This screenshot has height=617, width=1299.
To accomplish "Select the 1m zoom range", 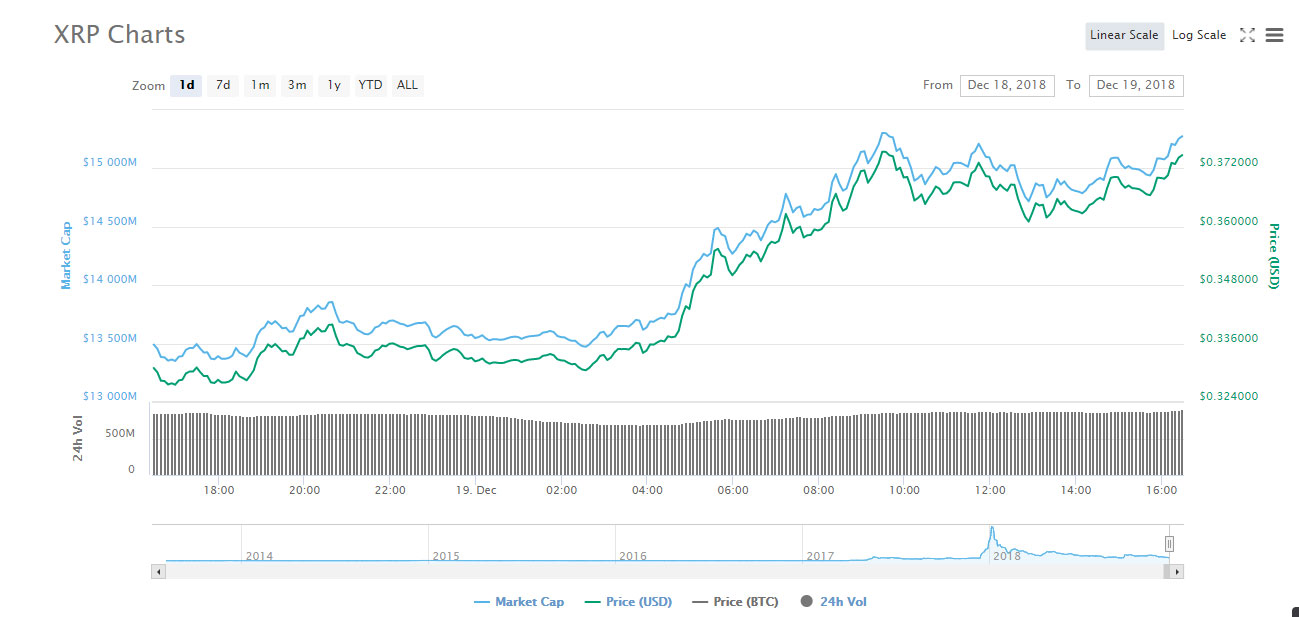I will click(260, 85).
